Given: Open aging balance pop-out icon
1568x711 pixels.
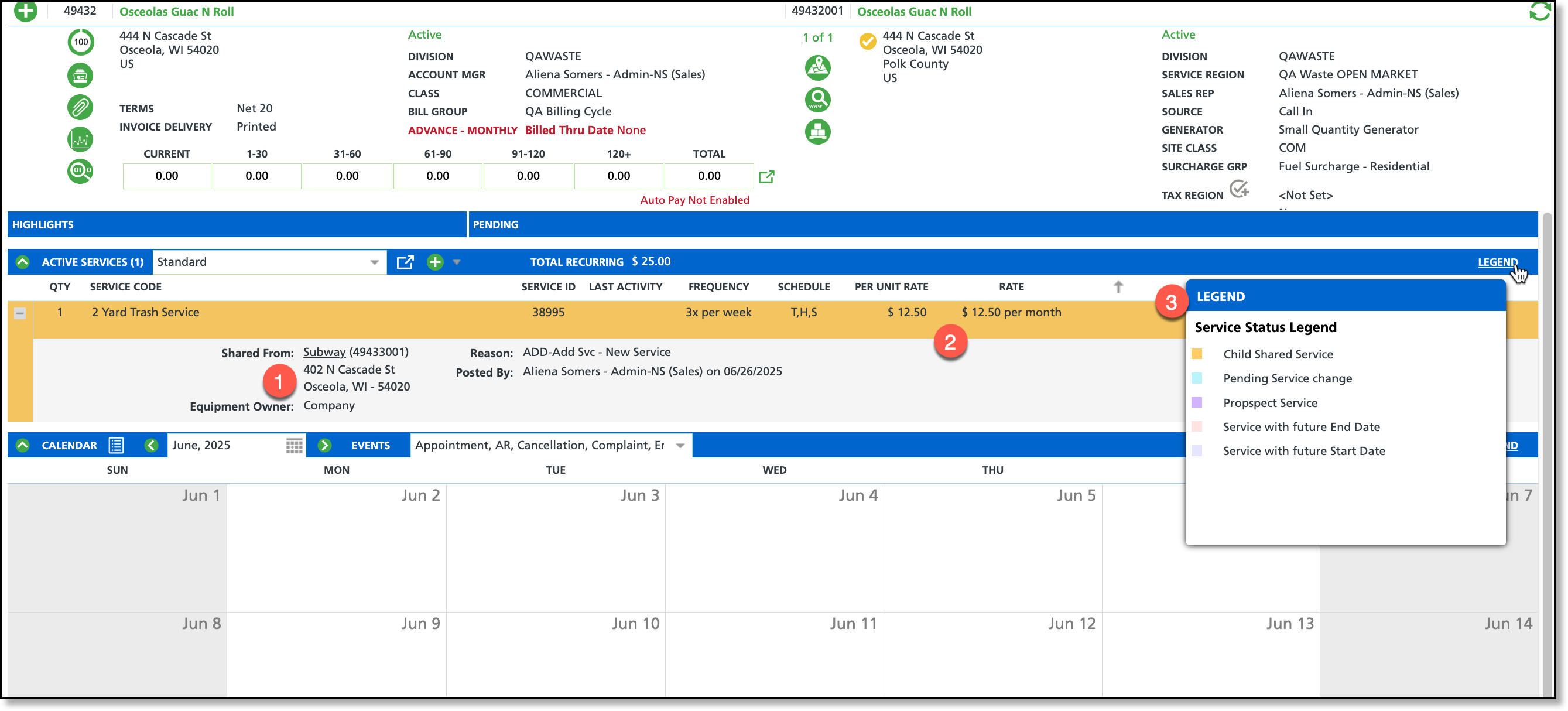Looking at the screenshot, I should [x=766, y=176].
